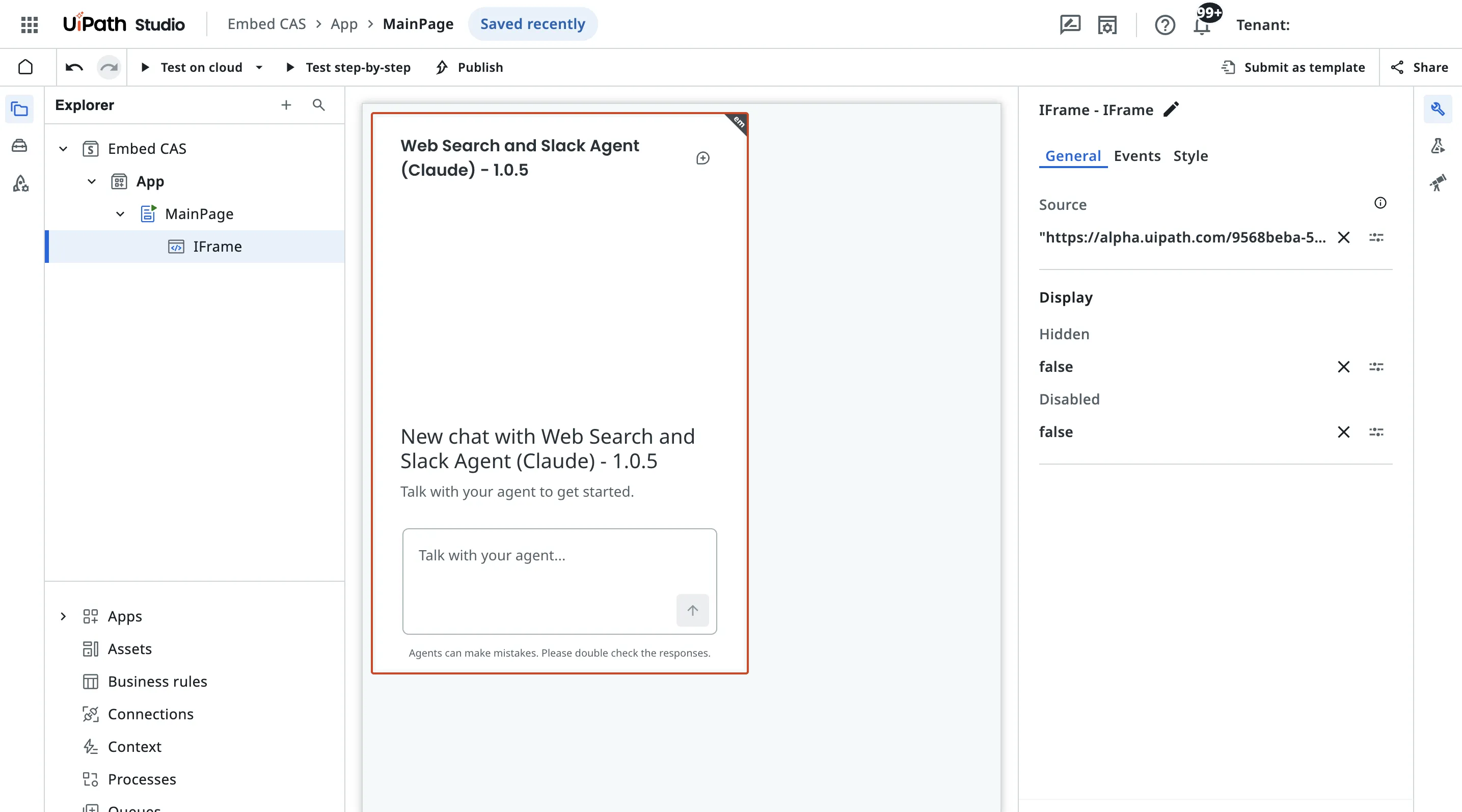Screen dimensions: 1462x812
Task: Click the undo arrow icon
Action: pyautogui.click(x=74, y=68)
